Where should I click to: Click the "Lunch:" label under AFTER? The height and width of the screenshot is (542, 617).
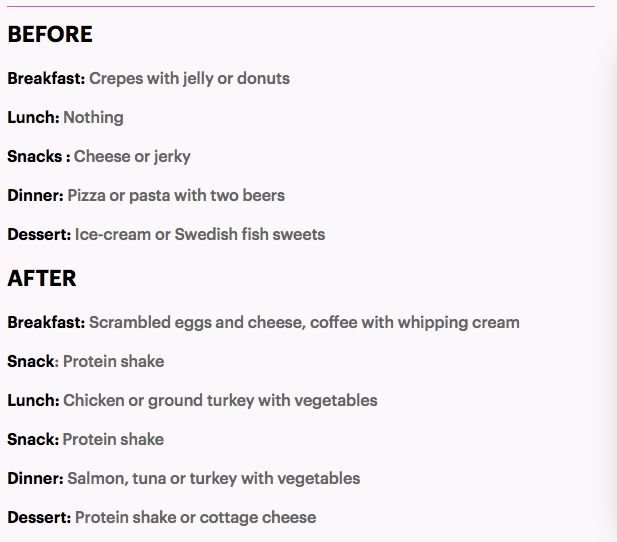click(33, 400)
